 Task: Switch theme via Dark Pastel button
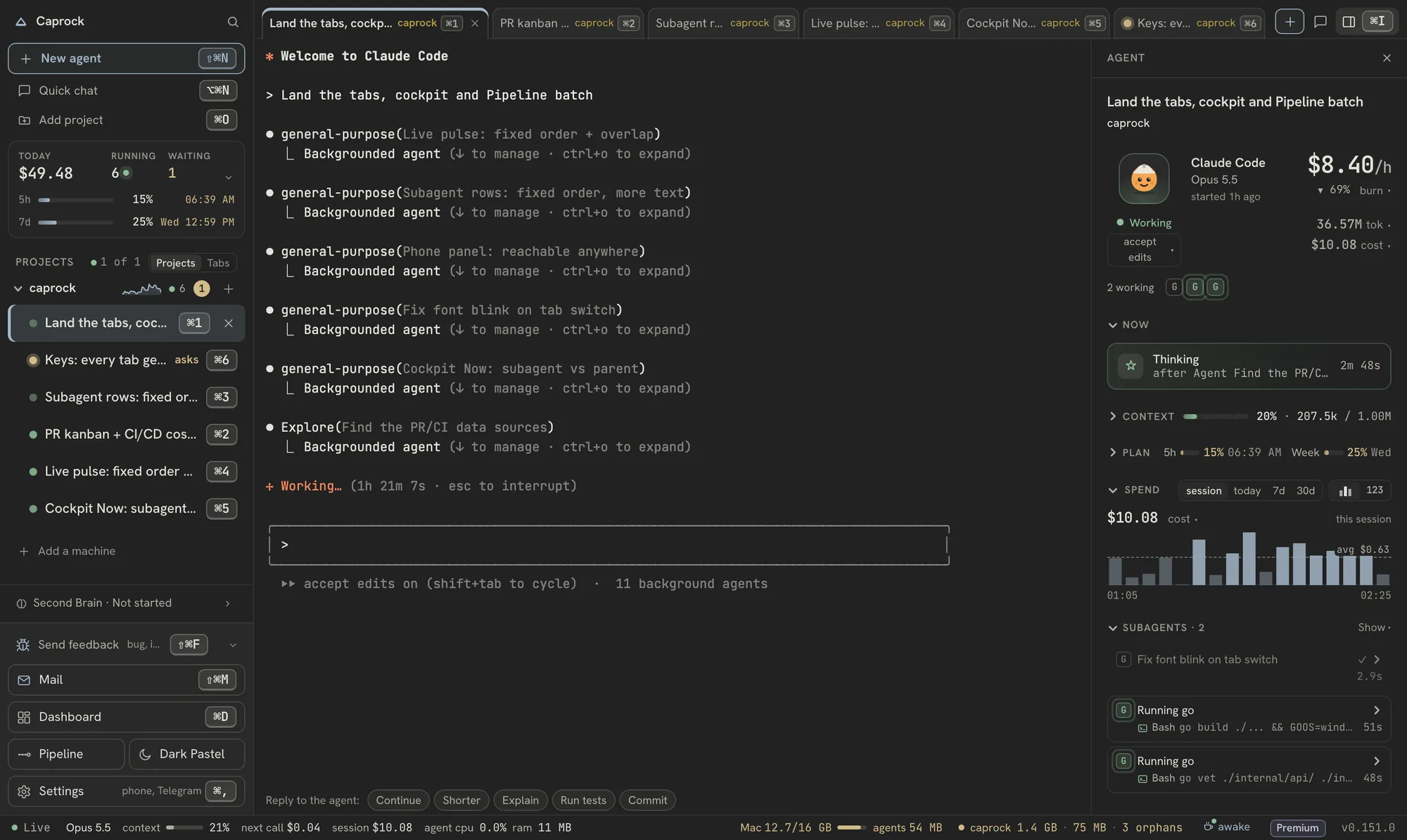click(187, 754)
